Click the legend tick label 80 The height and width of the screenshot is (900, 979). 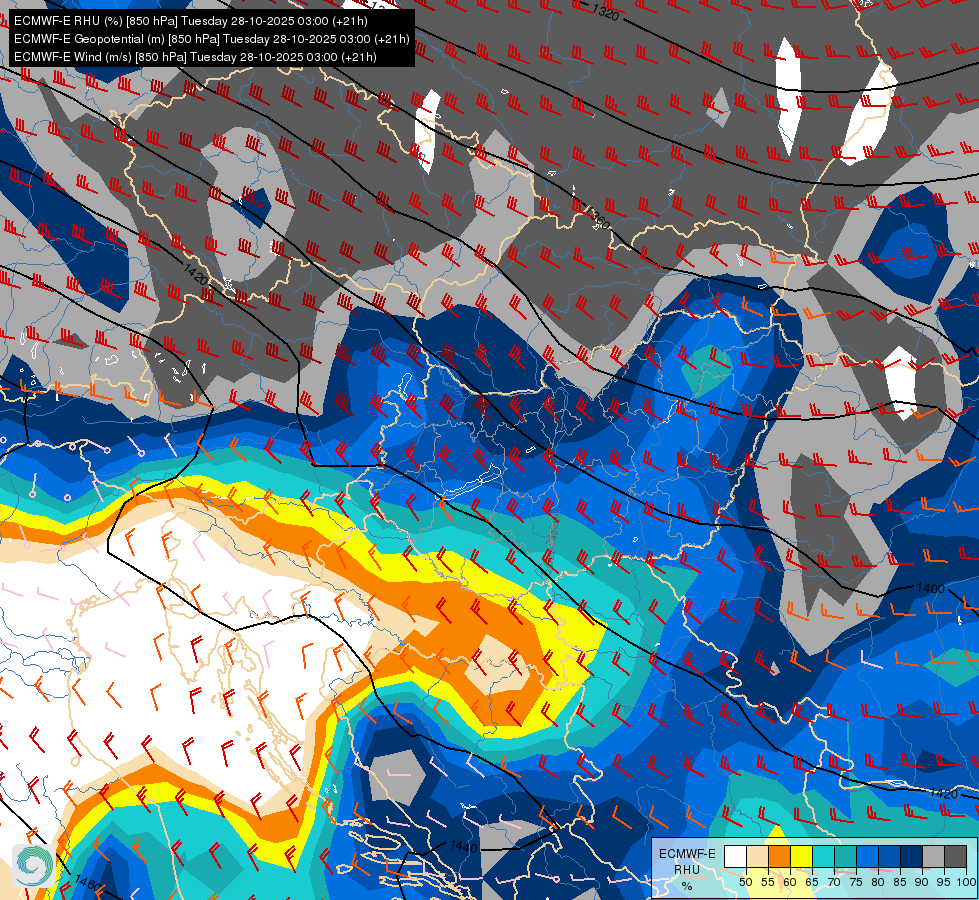[878, 882]
